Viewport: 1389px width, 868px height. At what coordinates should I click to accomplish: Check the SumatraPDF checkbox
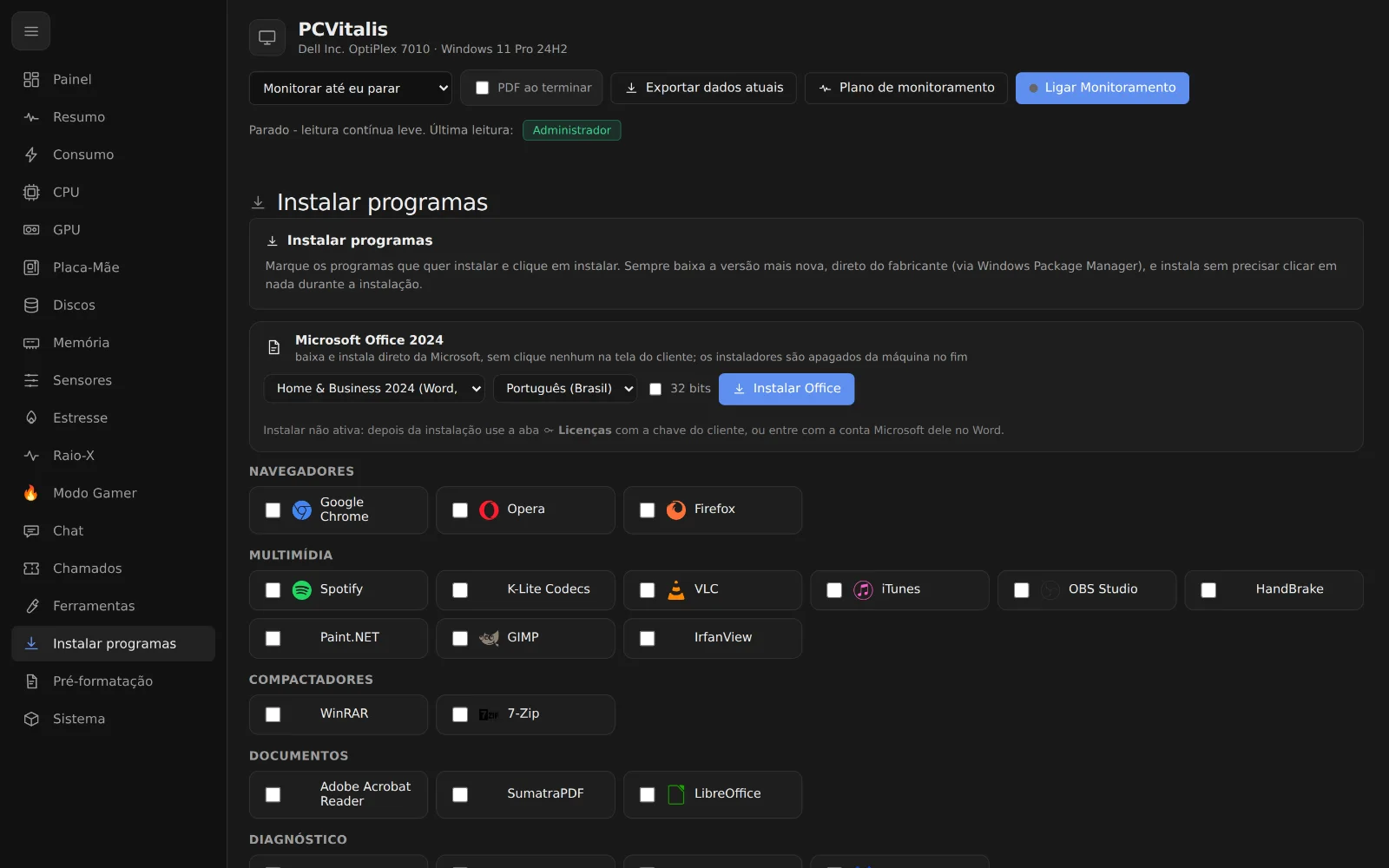[x=460, y=794]
